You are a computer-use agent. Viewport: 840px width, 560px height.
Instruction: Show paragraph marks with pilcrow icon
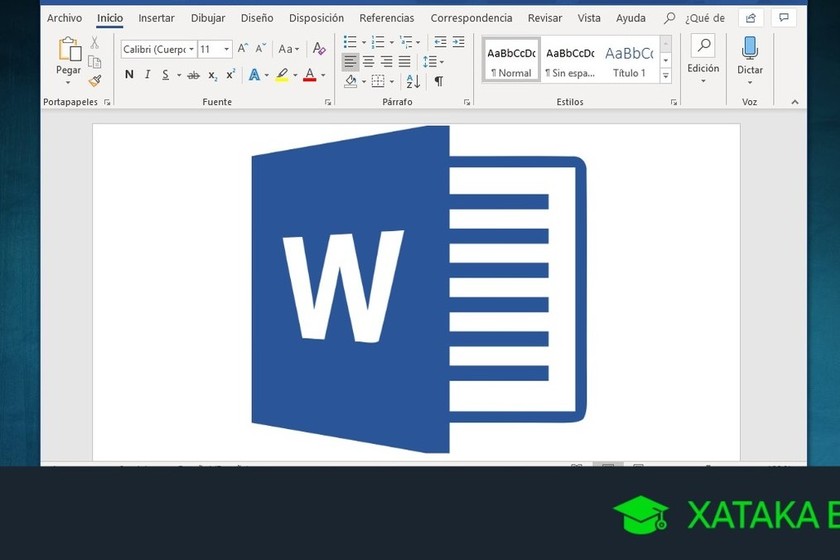(439, 81)
